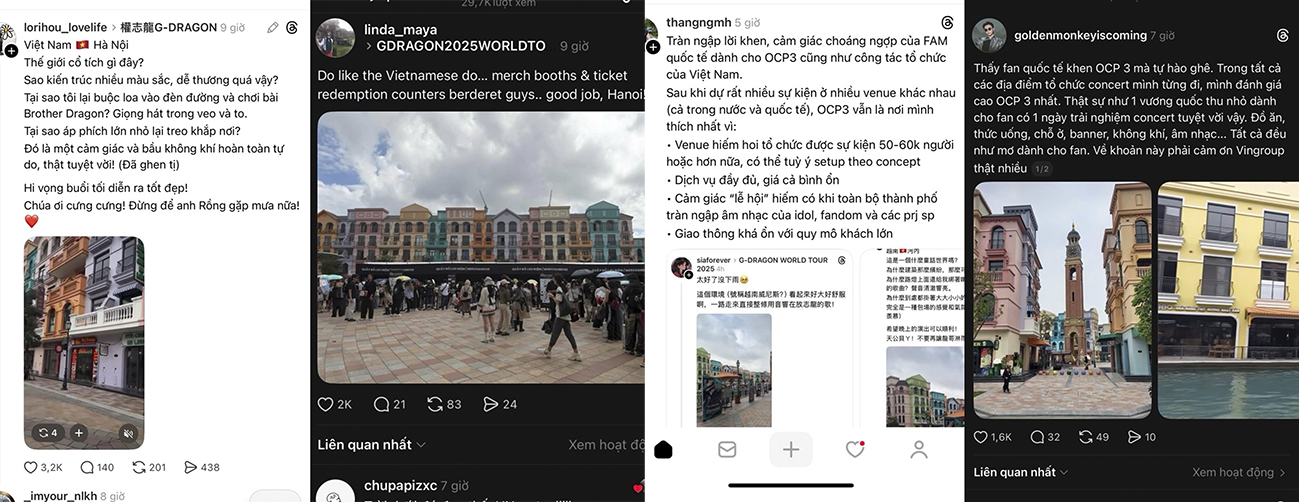Open the profile tab in bottom navigation
Screen dimensions: 1299x502
click(918, 450)
